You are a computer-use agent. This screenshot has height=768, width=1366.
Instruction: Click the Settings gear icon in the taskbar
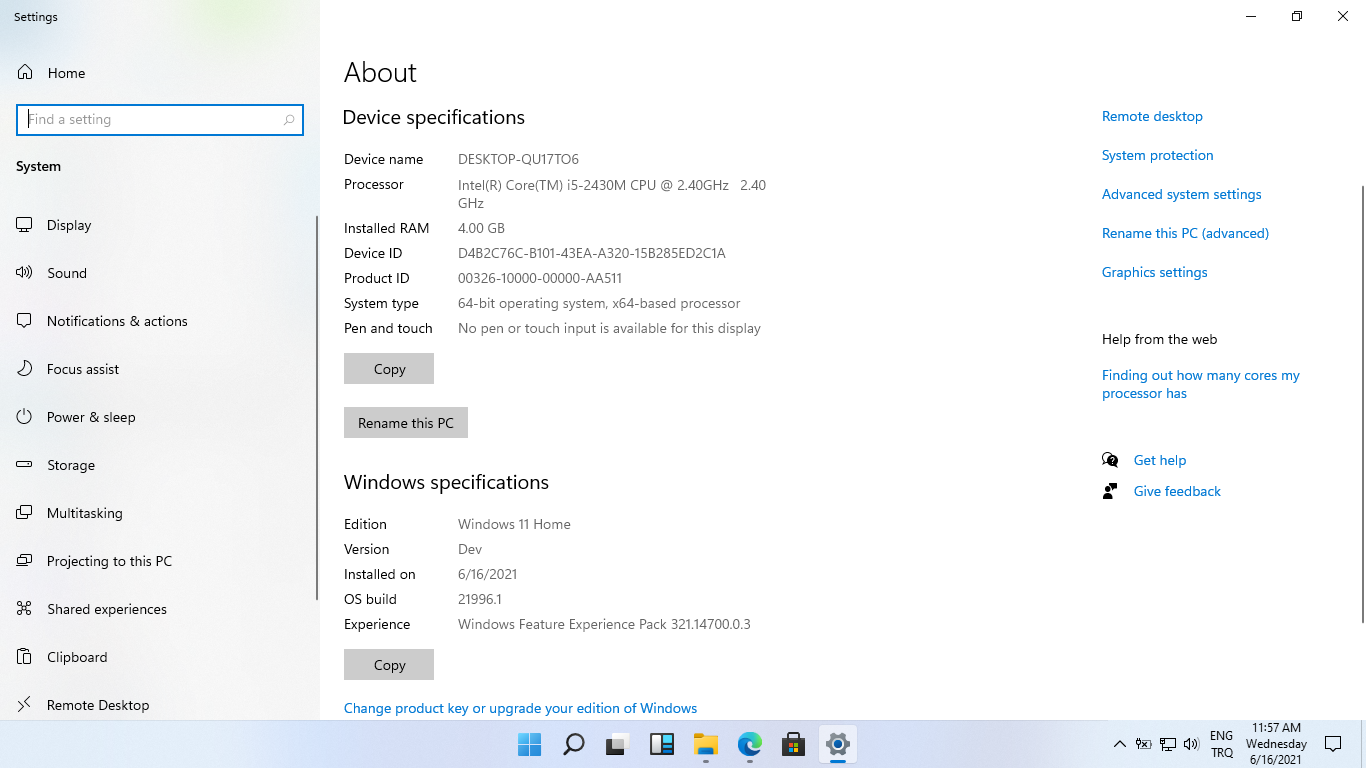838,744
